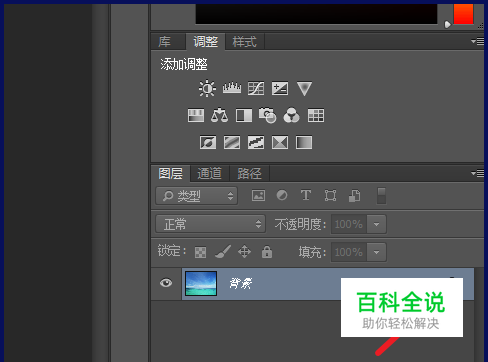Add a Vibrance adjustment
Viewport: 488px width, 362px height.
pos(304,89)
